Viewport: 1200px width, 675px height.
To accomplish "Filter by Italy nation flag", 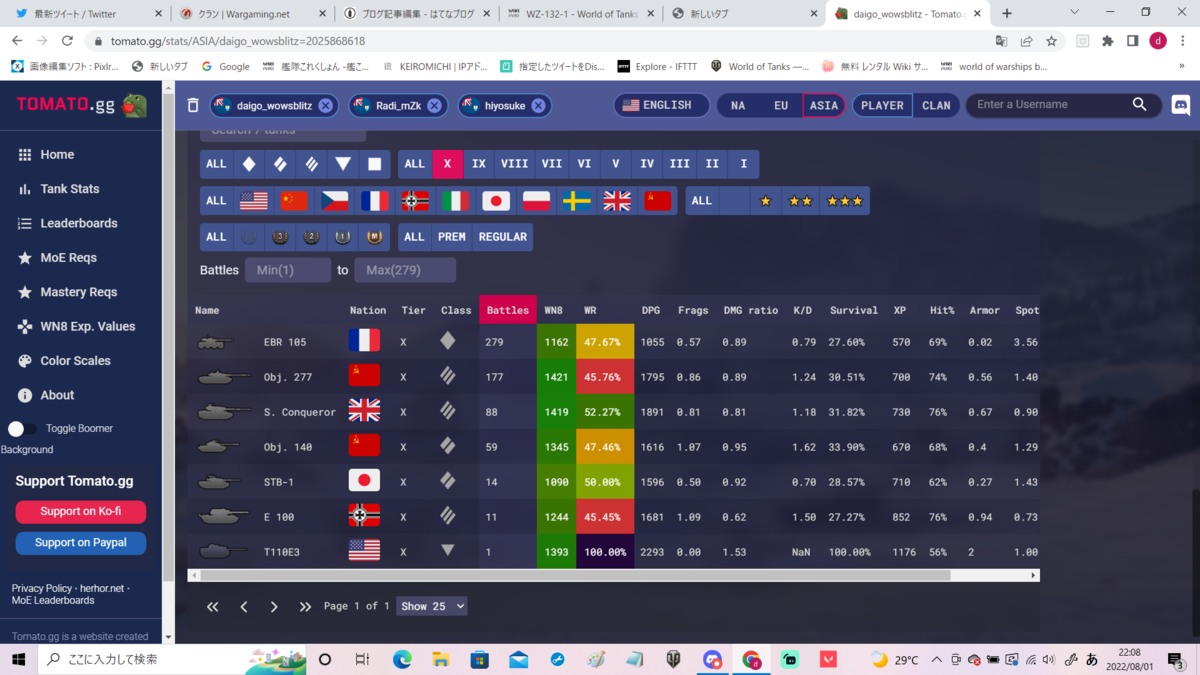I will tap(456, 201).
